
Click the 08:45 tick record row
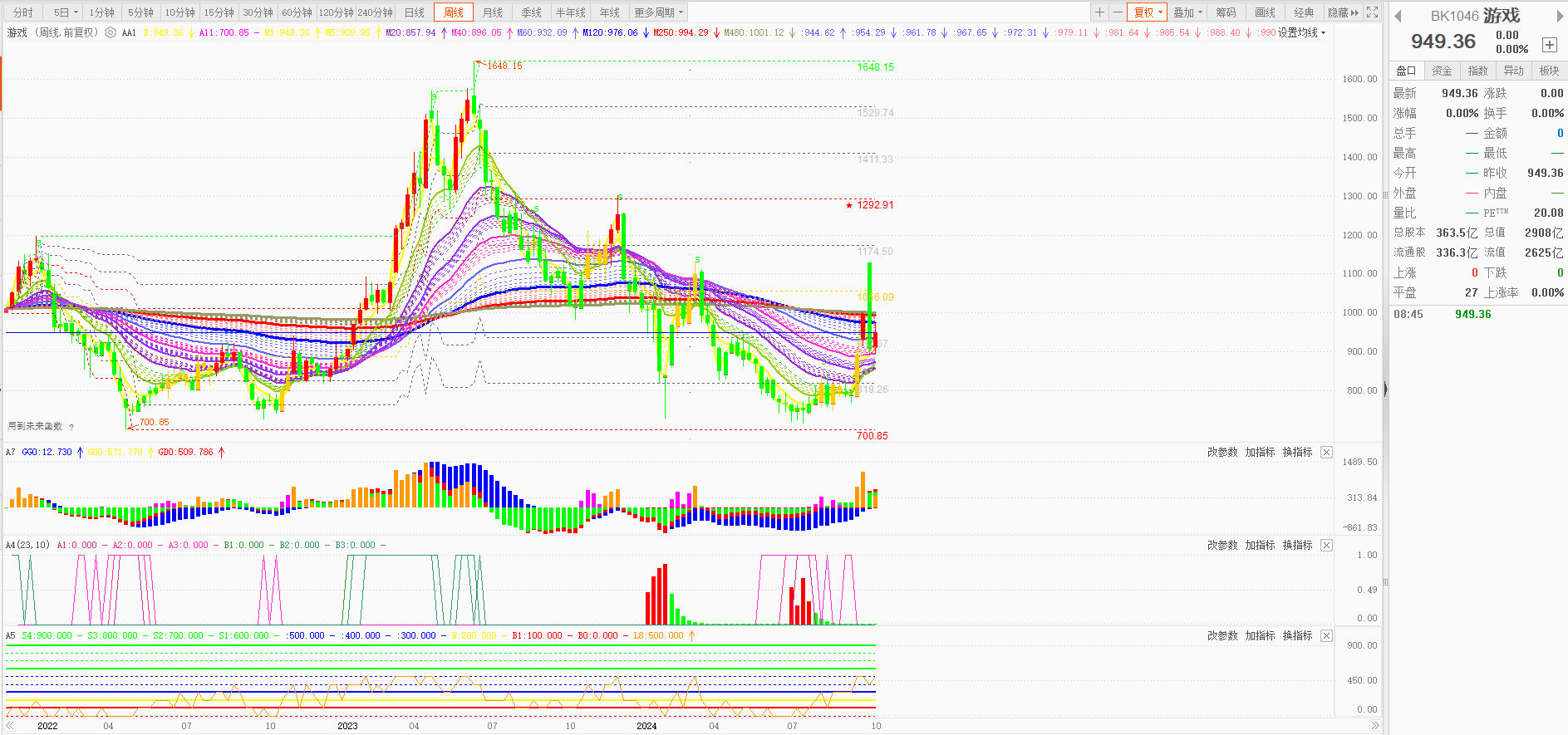pyautogui.click(x=1478, y=314)
